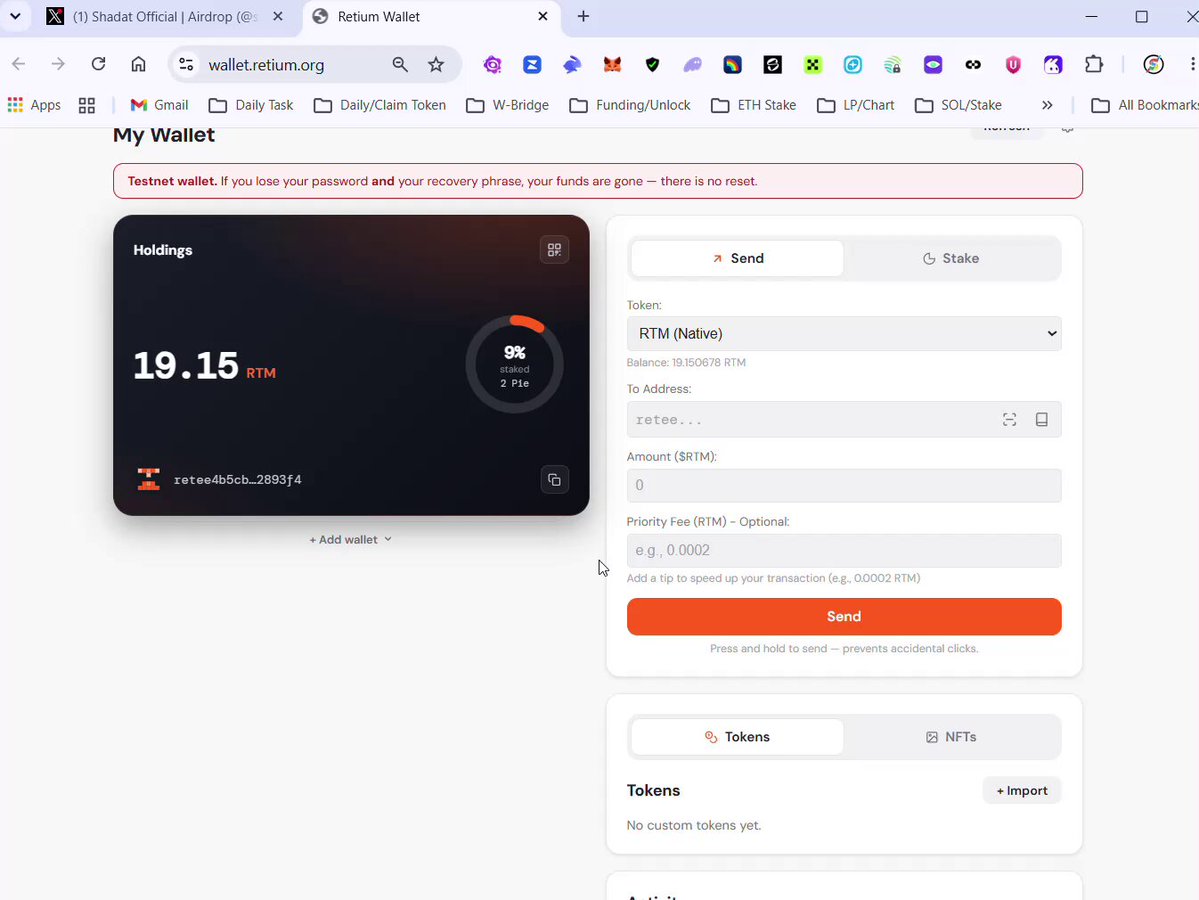Viewport: 1199px width, 900px height.
Task: Open the All Bookmarks folder
Action: pos(1144,105)
